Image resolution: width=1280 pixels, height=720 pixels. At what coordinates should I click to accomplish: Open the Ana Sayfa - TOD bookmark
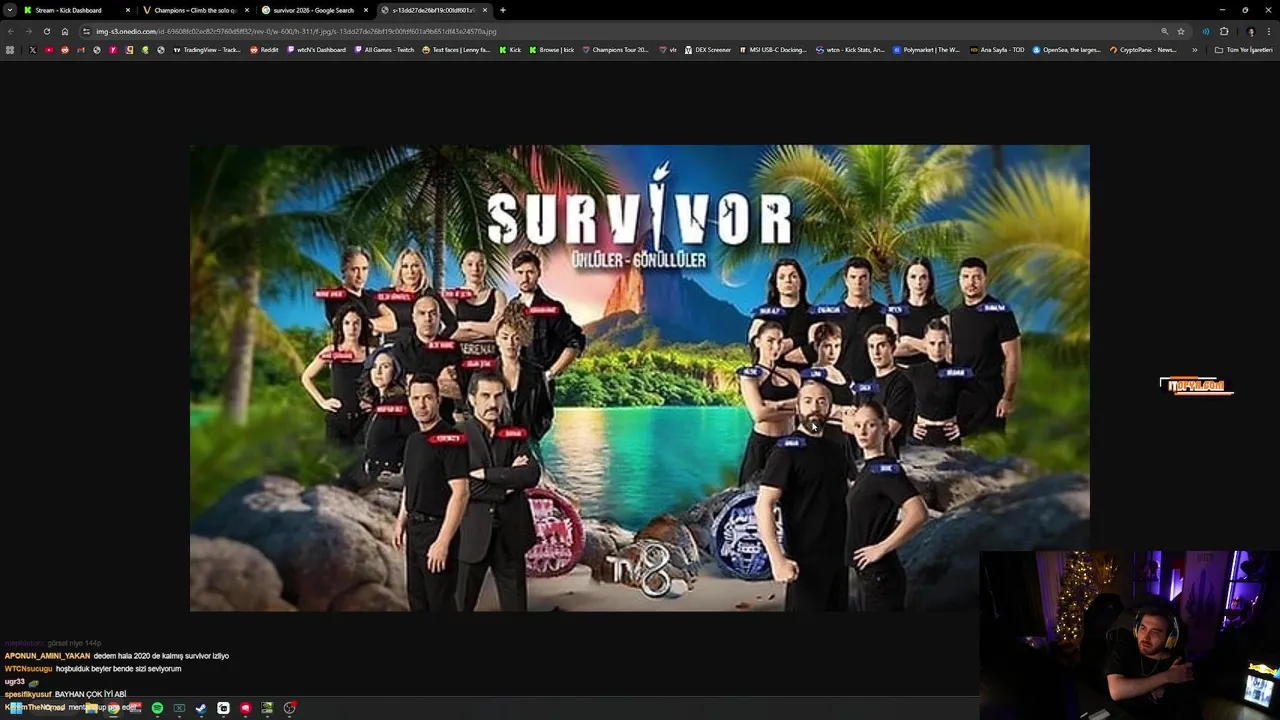click(997, 50)
